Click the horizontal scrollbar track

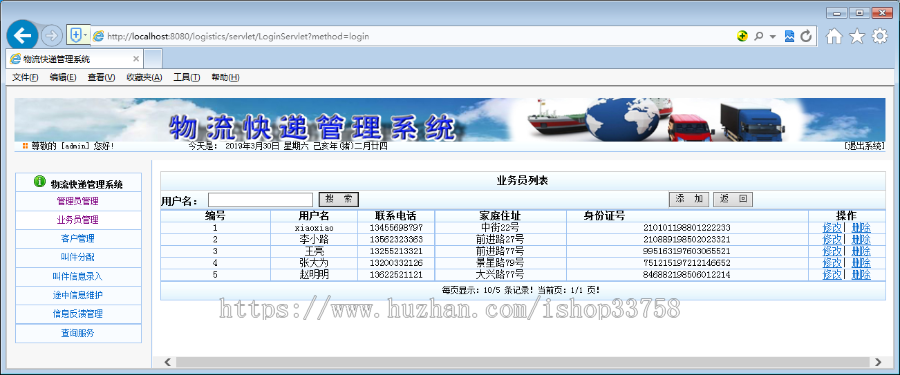click(522, 362)
